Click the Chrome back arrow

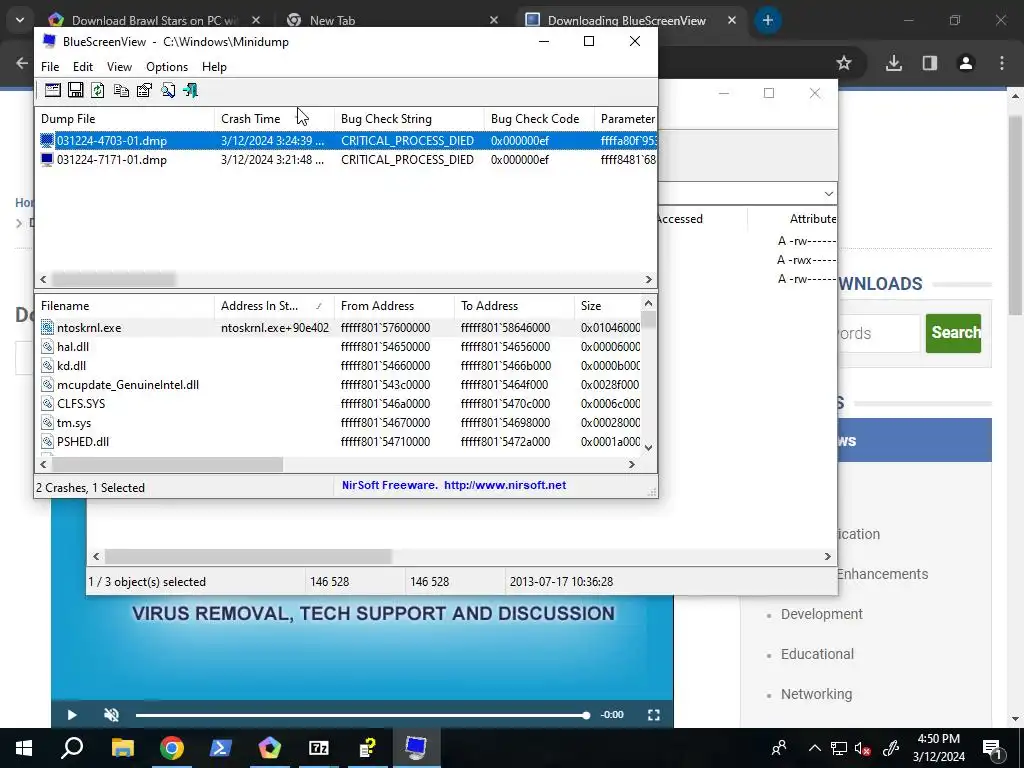coord(22,63)
